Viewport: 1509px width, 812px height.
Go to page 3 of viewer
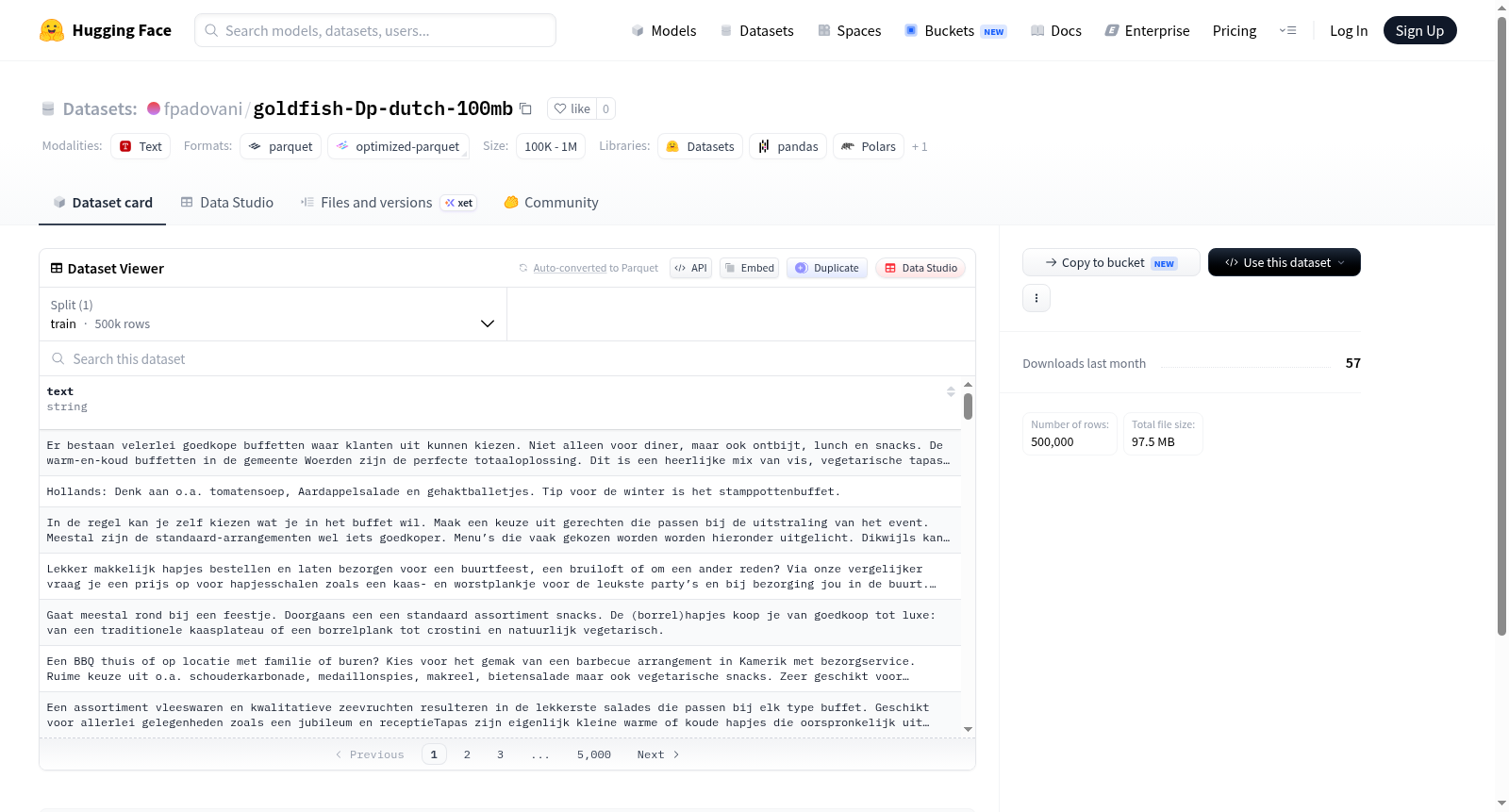(x=500, y=754)
